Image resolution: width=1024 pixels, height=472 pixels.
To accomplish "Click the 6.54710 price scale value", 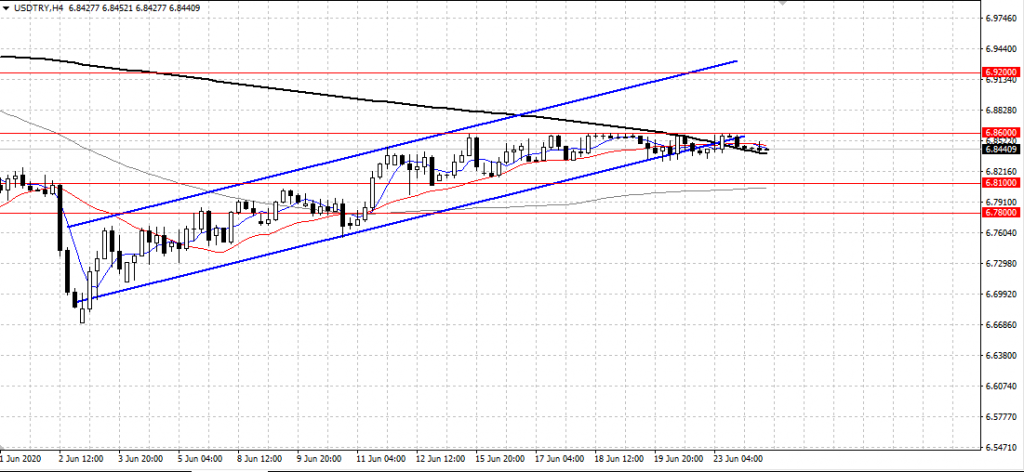I will [1001, 447].
